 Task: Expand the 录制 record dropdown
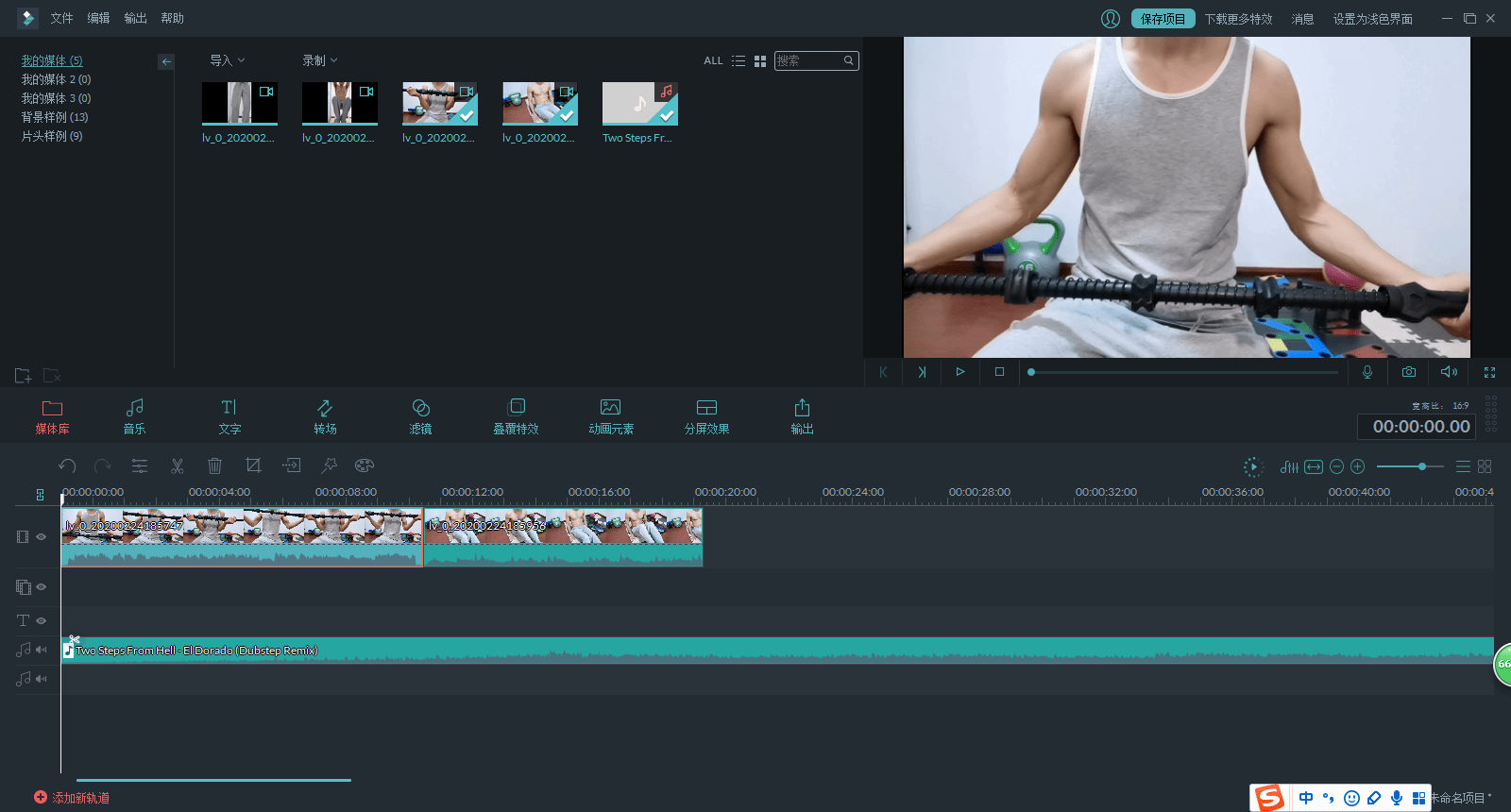click(x=319, y=60)
